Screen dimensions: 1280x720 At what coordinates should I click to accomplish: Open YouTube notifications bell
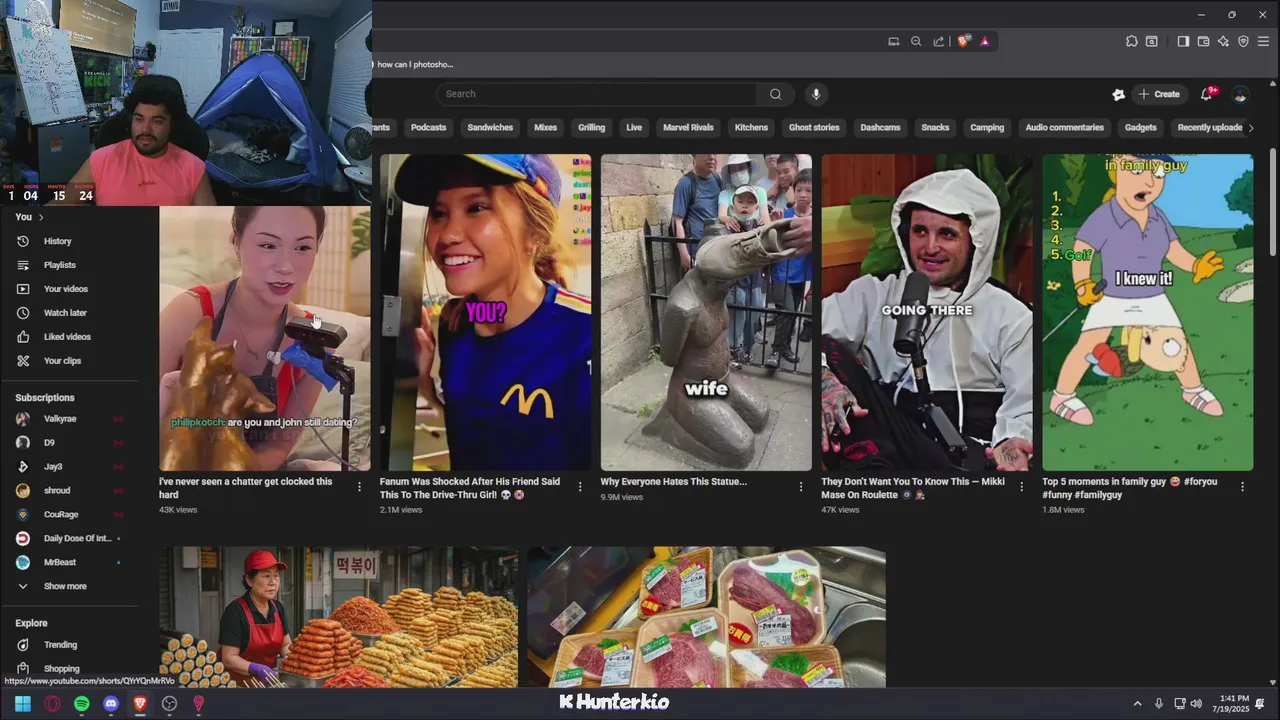(x=1207, y=94)
